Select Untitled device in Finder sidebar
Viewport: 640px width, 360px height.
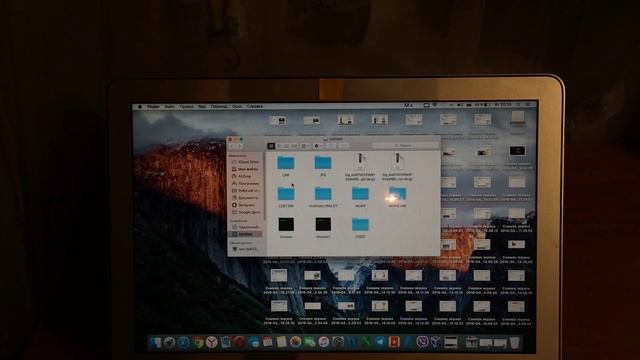click(245, 234)
